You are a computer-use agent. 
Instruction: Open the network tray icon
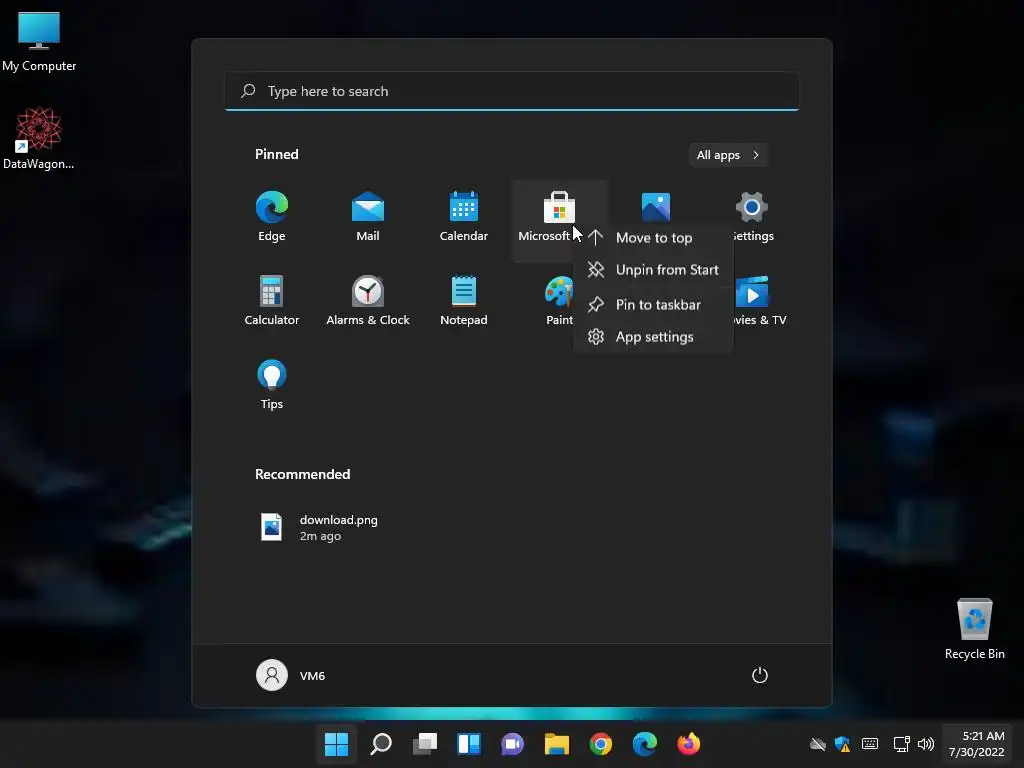901,744
